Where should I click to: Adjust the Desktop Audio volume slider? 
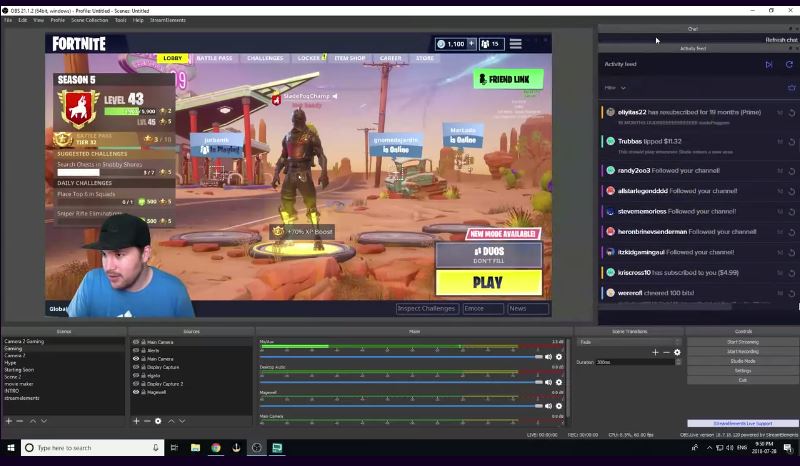[402, 382]
